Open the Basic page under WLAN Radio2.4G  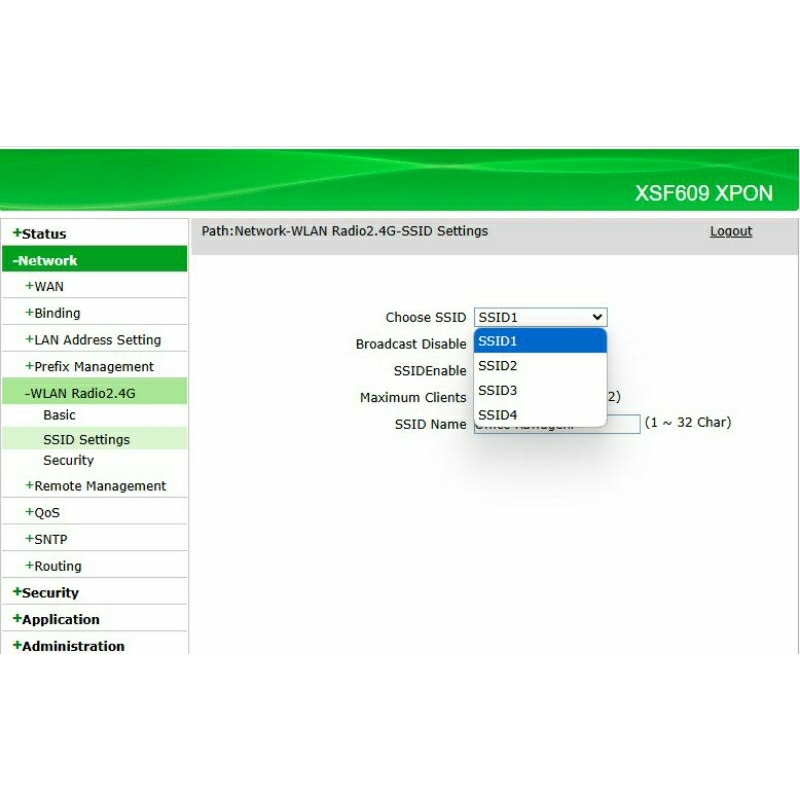point(59,414)
